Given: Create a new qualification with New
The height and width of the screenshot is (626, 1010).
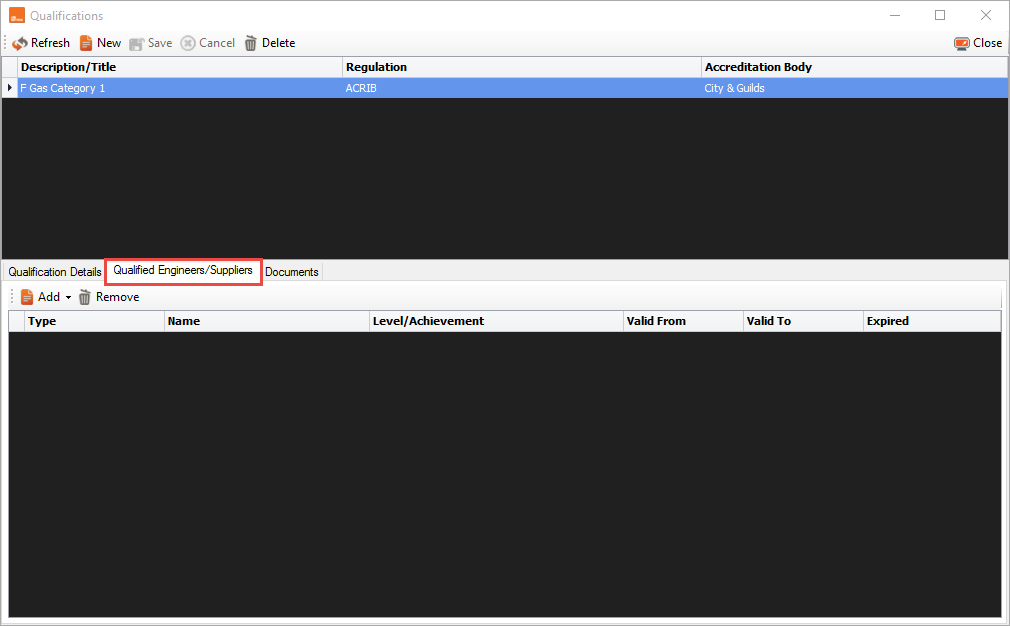Looking at the screenshot, I should (x=87, y=43).
